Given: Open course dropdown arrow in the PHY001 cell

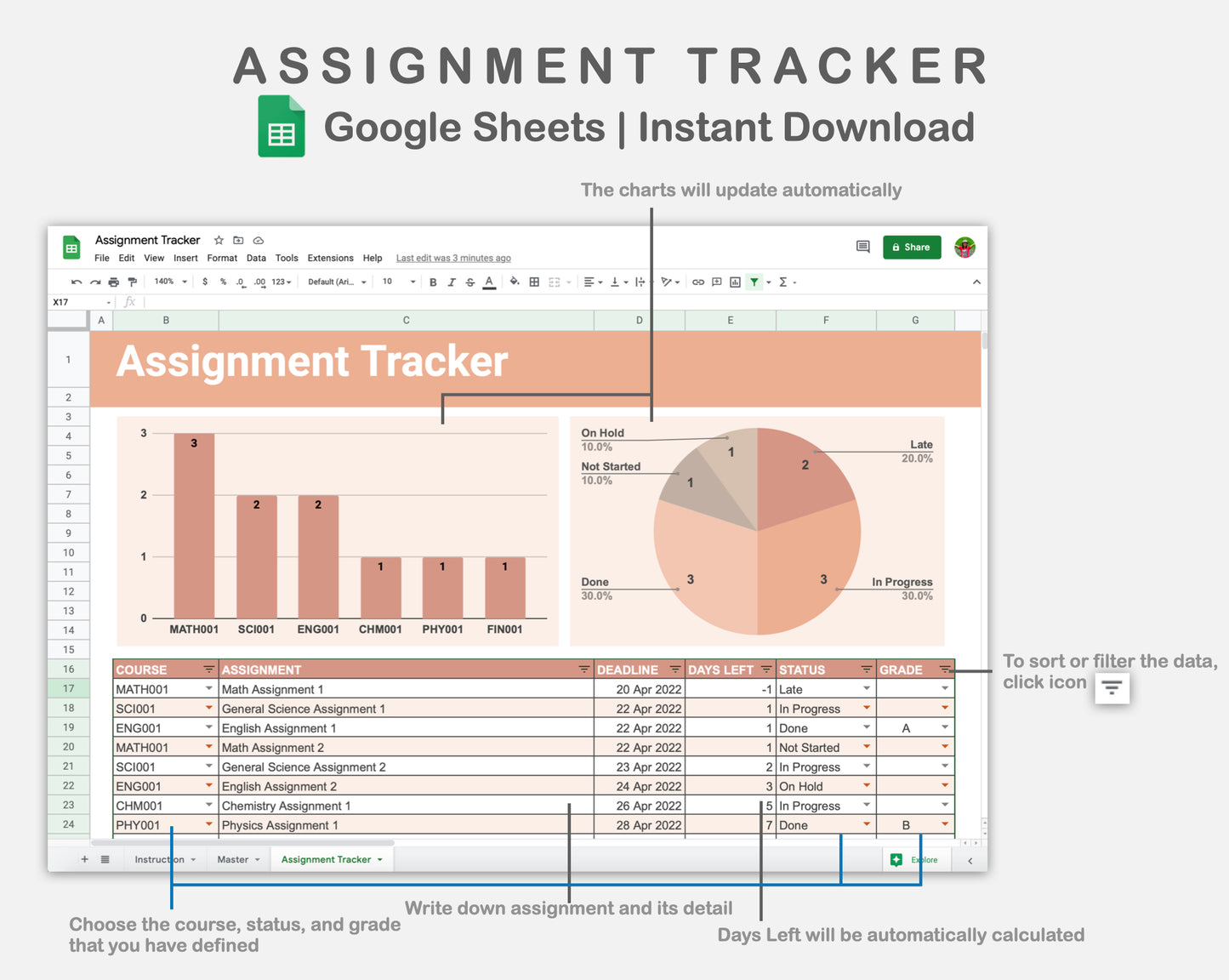Looking at the screenshot, I should point(208,824).
